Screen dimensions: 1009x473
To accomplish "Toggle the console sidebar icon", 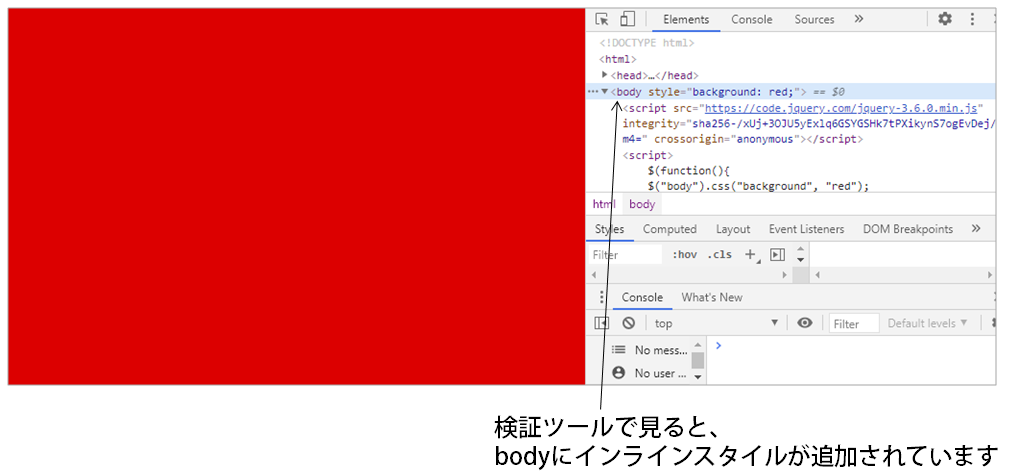I will pyautogui.click(x=602, y=323).
